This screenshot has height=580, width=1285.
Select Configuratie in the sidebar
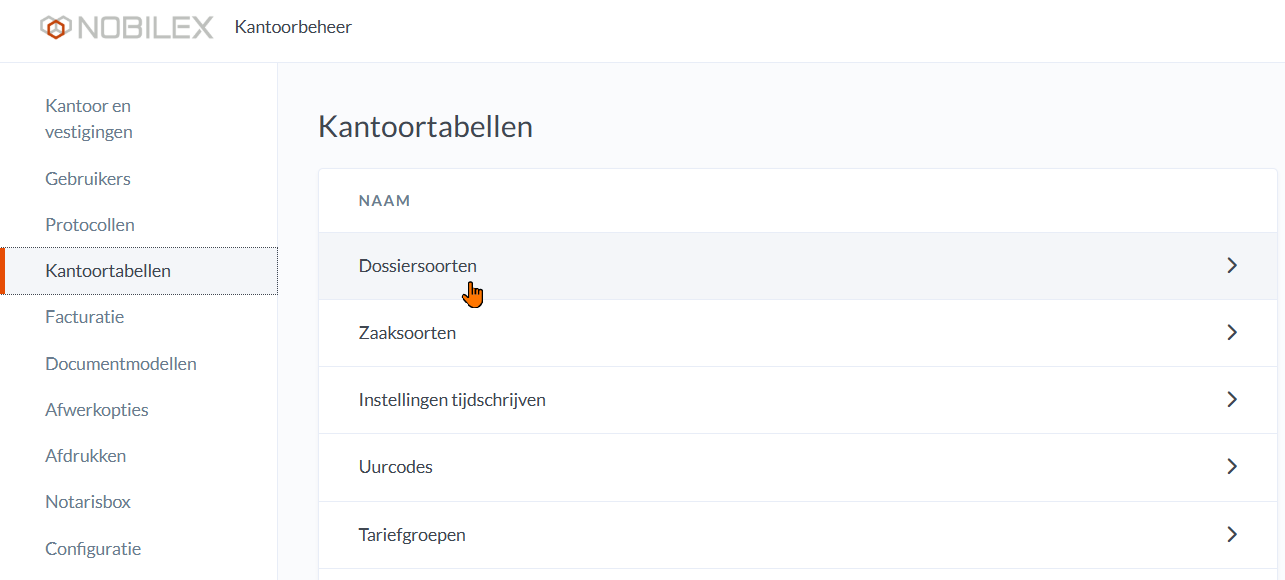(x=93, y=549)
